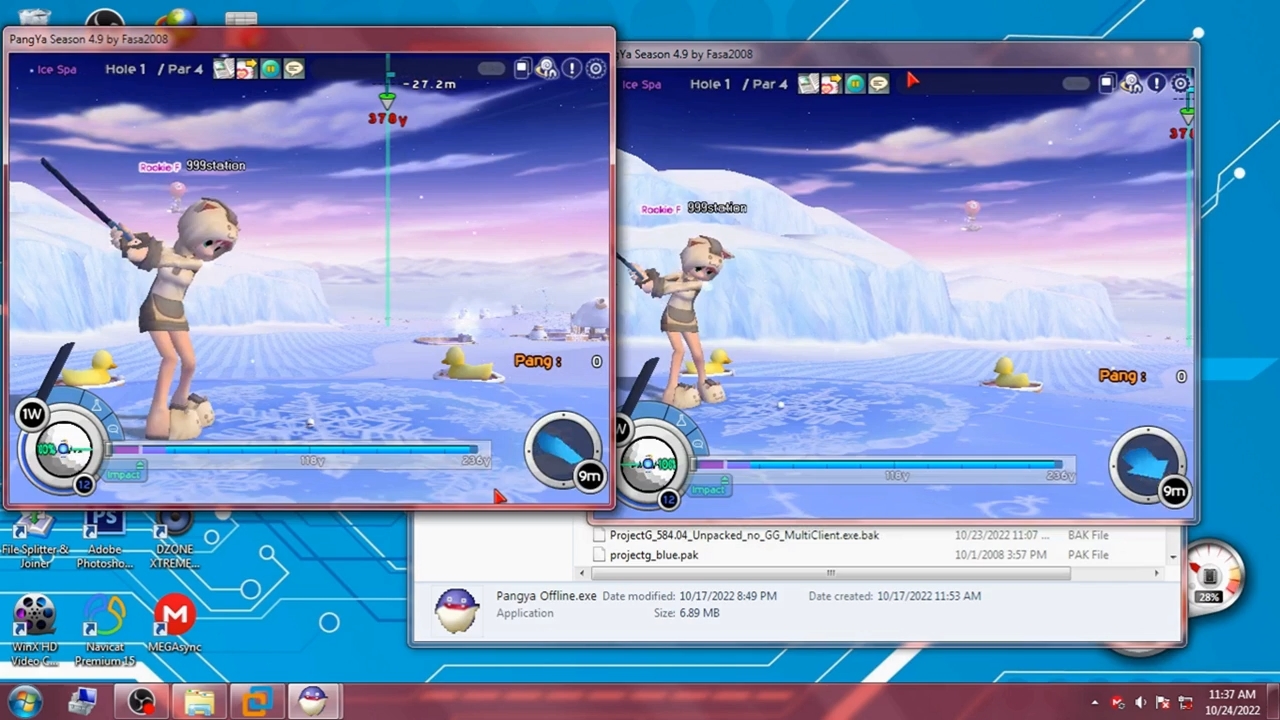Click the Impact label in right game window

(x=708, y=489)
